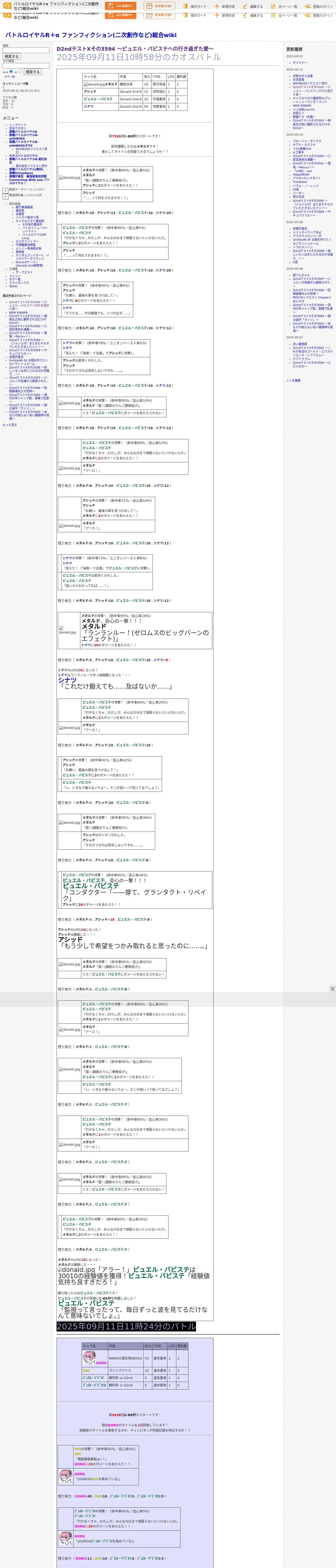
Task: Expand the 関連資料集-バトロイ以外 section
Action: click(5, 196)
